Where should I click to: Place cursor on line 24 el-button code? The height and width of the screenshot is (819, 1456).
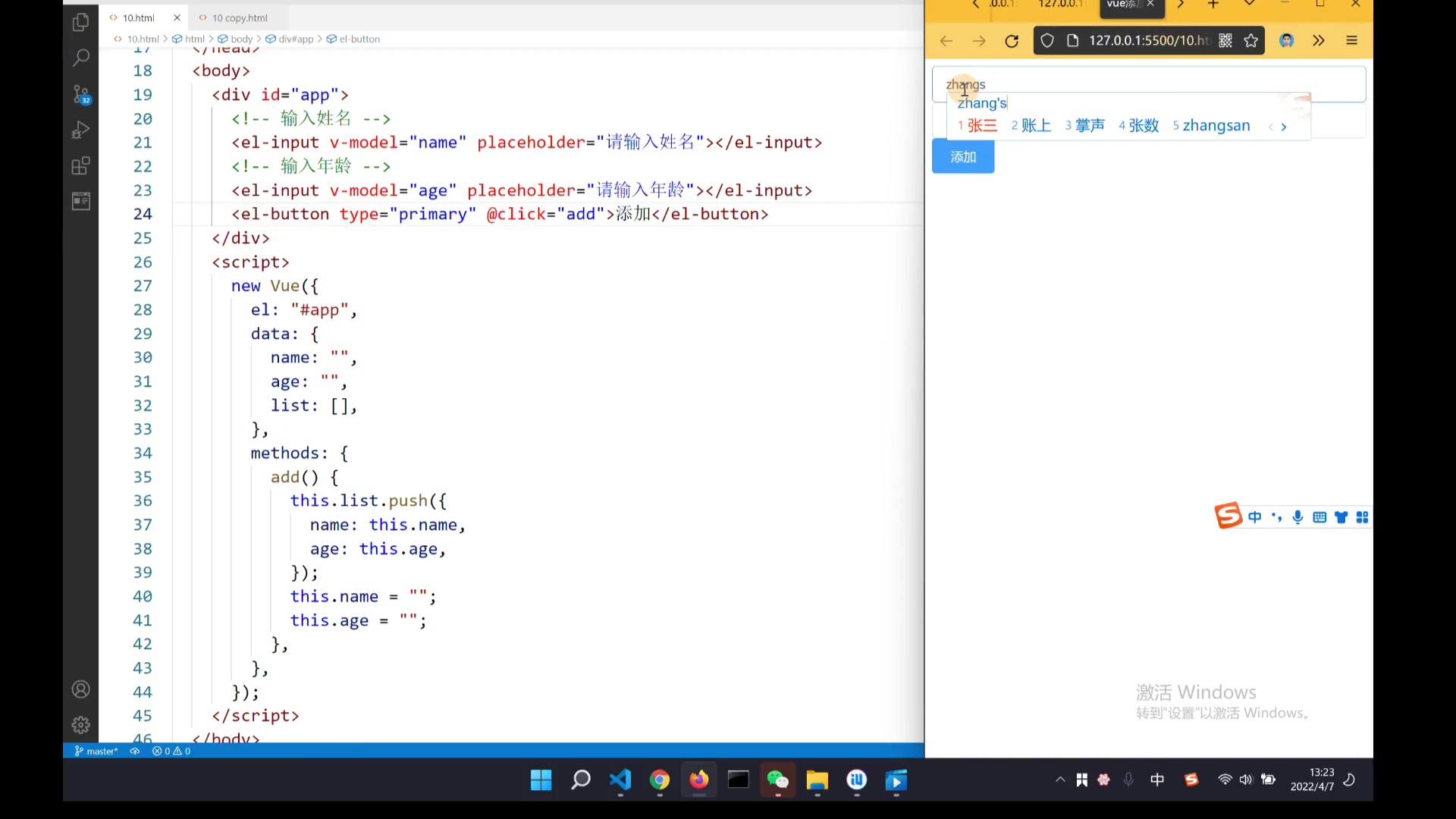pos(500,214)
